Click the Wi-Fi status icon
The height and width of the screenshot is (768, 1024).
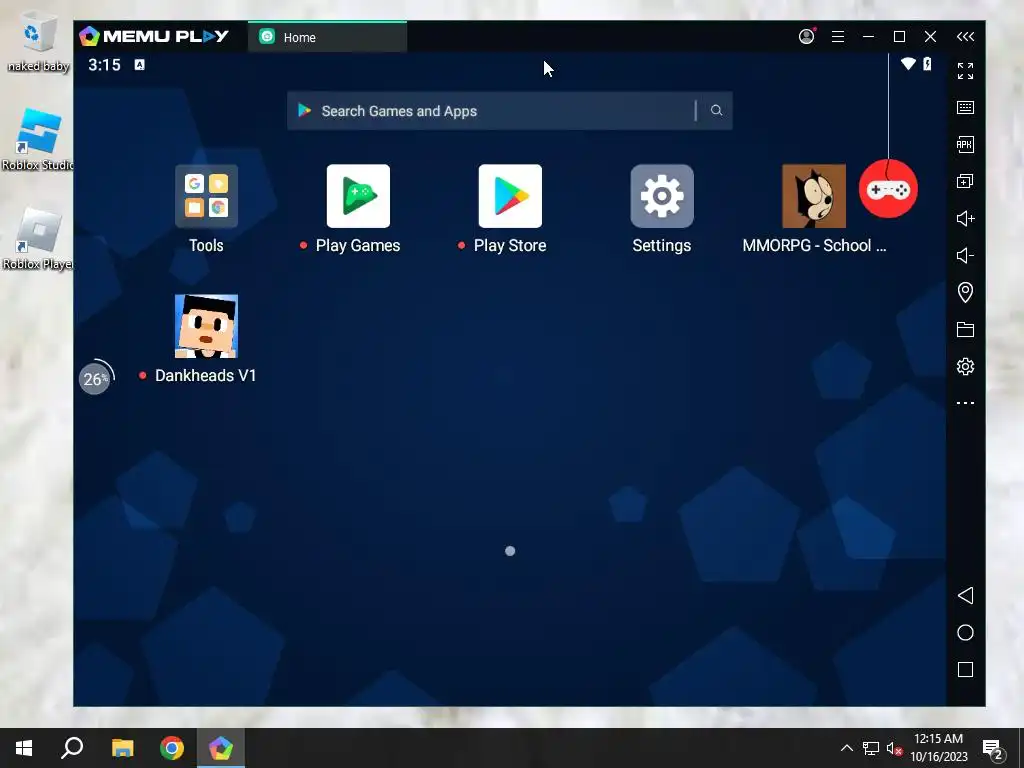click(908, 64)
